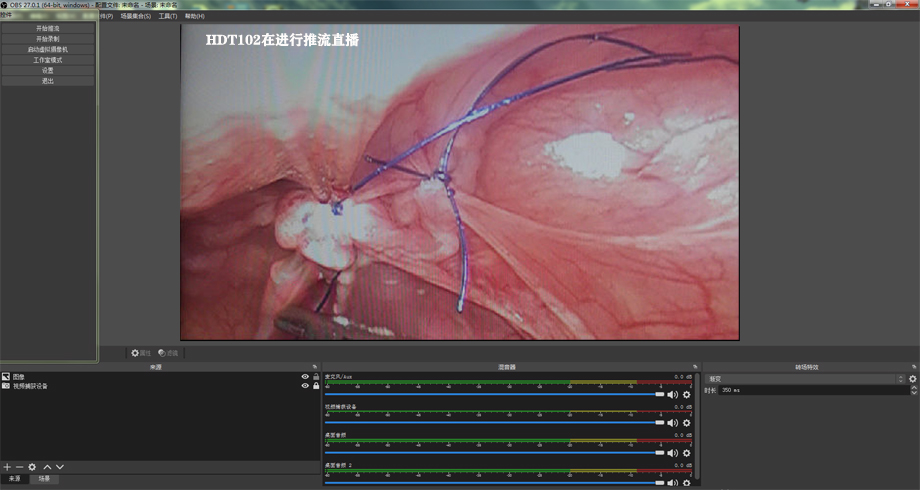Screen dimensions: 920x490
Task: Mute the 麦克风/Aux speaker icon
Action: pyautogui.click(x=672, y=395)
